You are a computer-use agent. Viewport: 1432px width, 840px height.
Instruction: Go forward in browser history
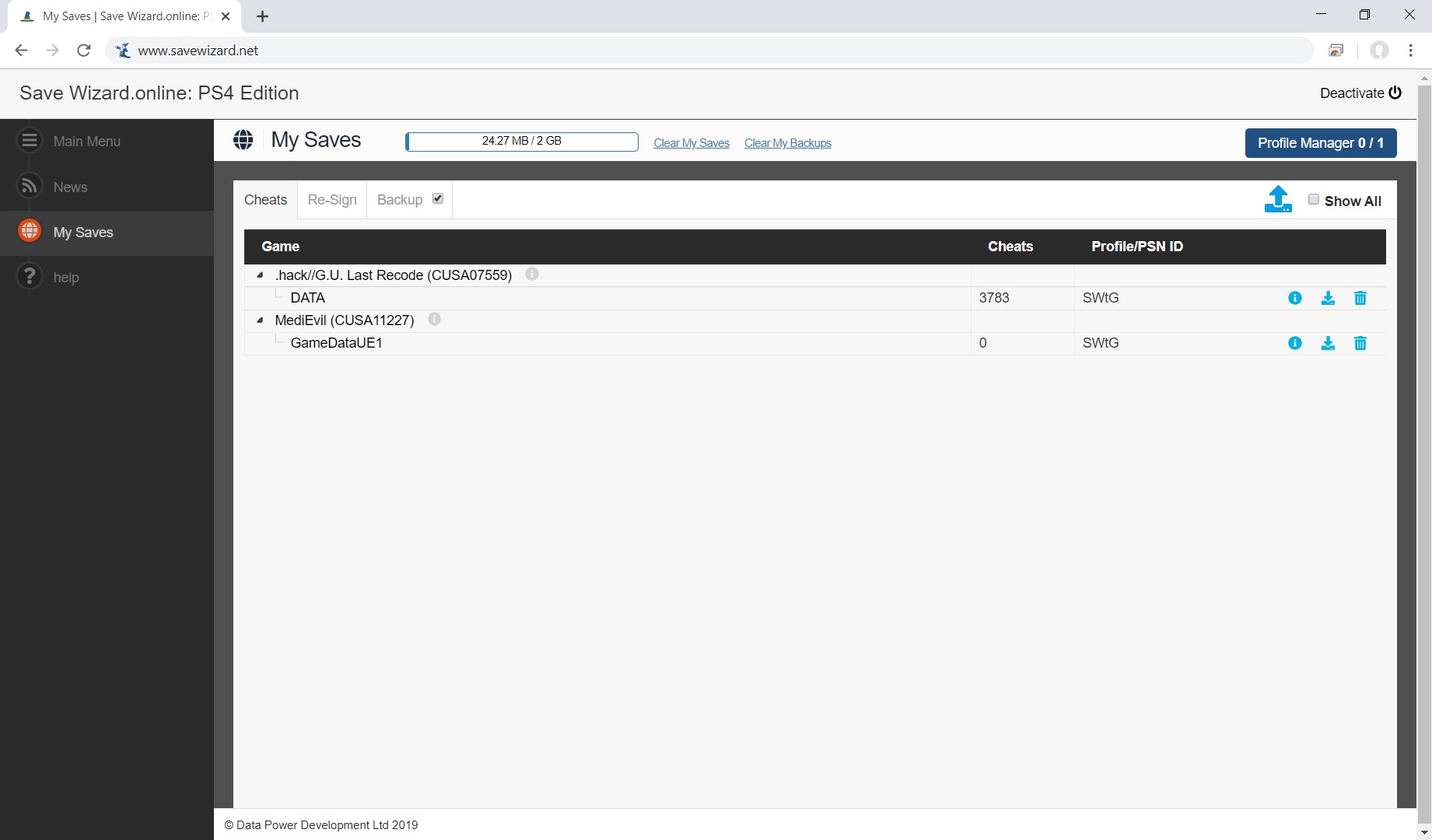53,51
